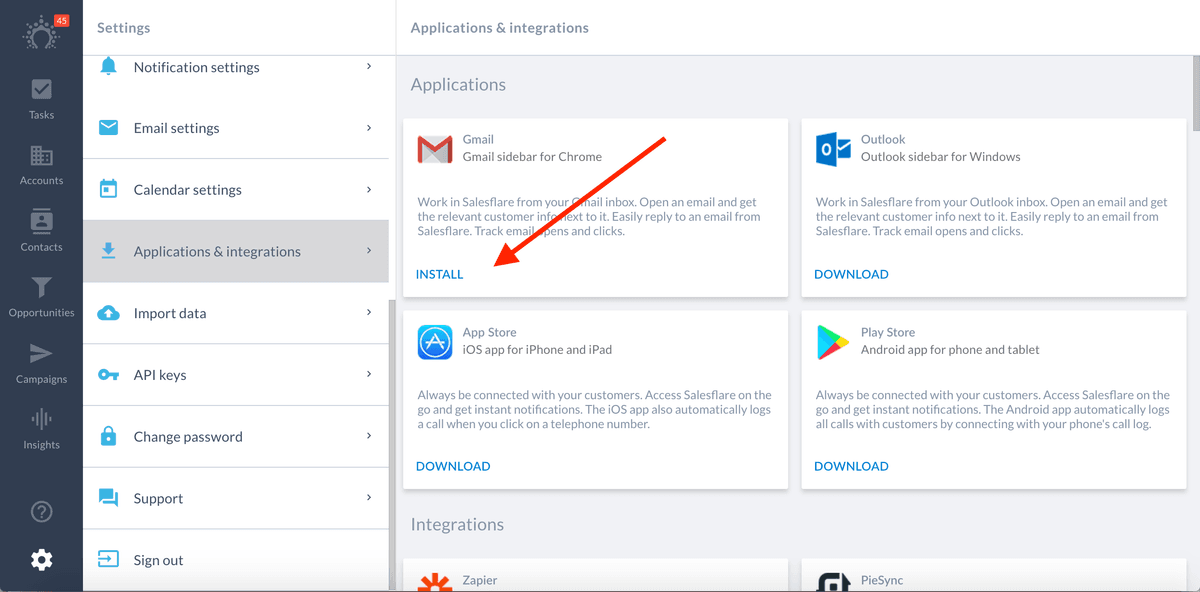Download the Android Play Store app
Viewport: 1200px width, 592px height.
point(851,466)
